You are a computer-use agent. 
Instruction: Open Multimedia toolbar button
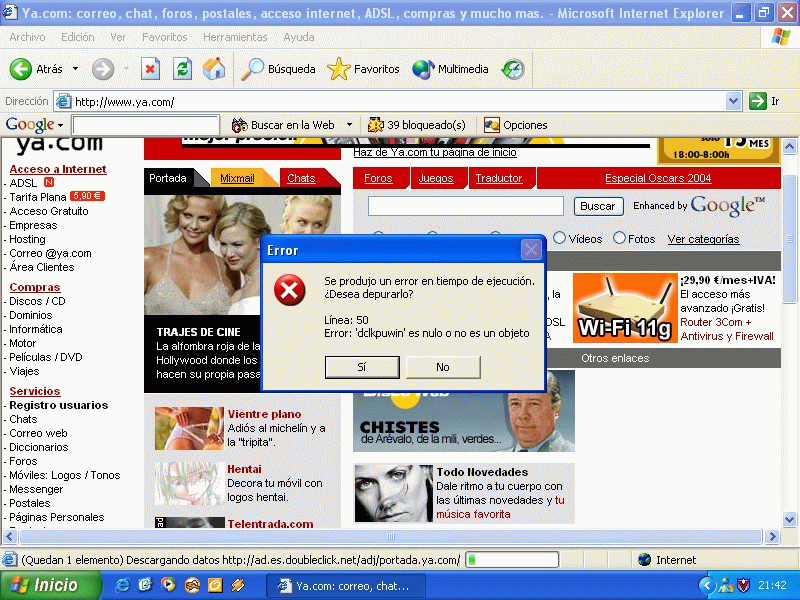click(x=450, y=69)
